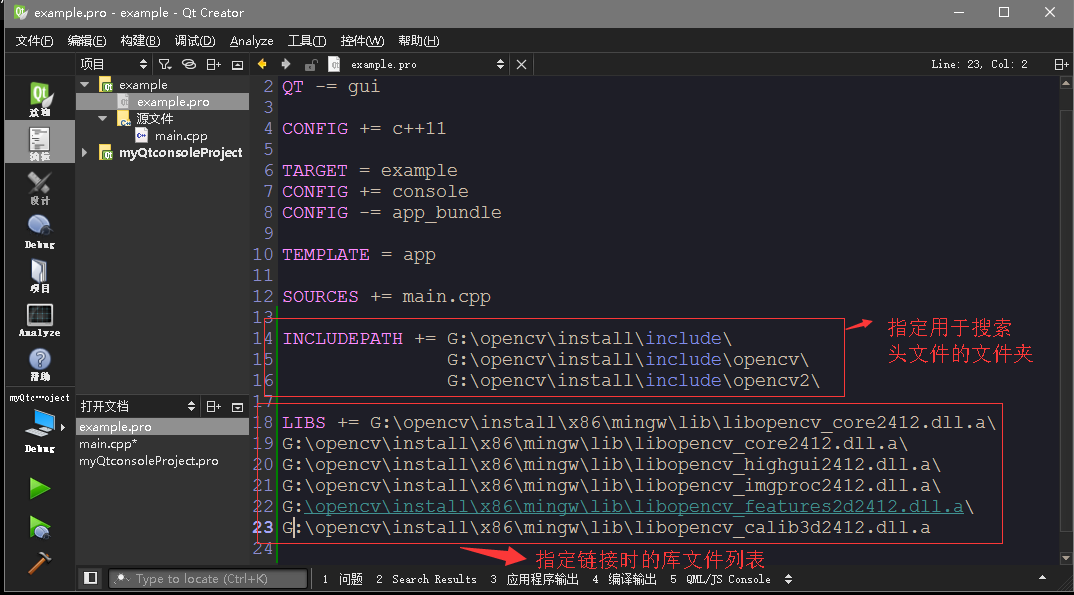This screenshot has height=595, width=1074.
Task: Synchronize with editor link icon
Action: (188, 64)
